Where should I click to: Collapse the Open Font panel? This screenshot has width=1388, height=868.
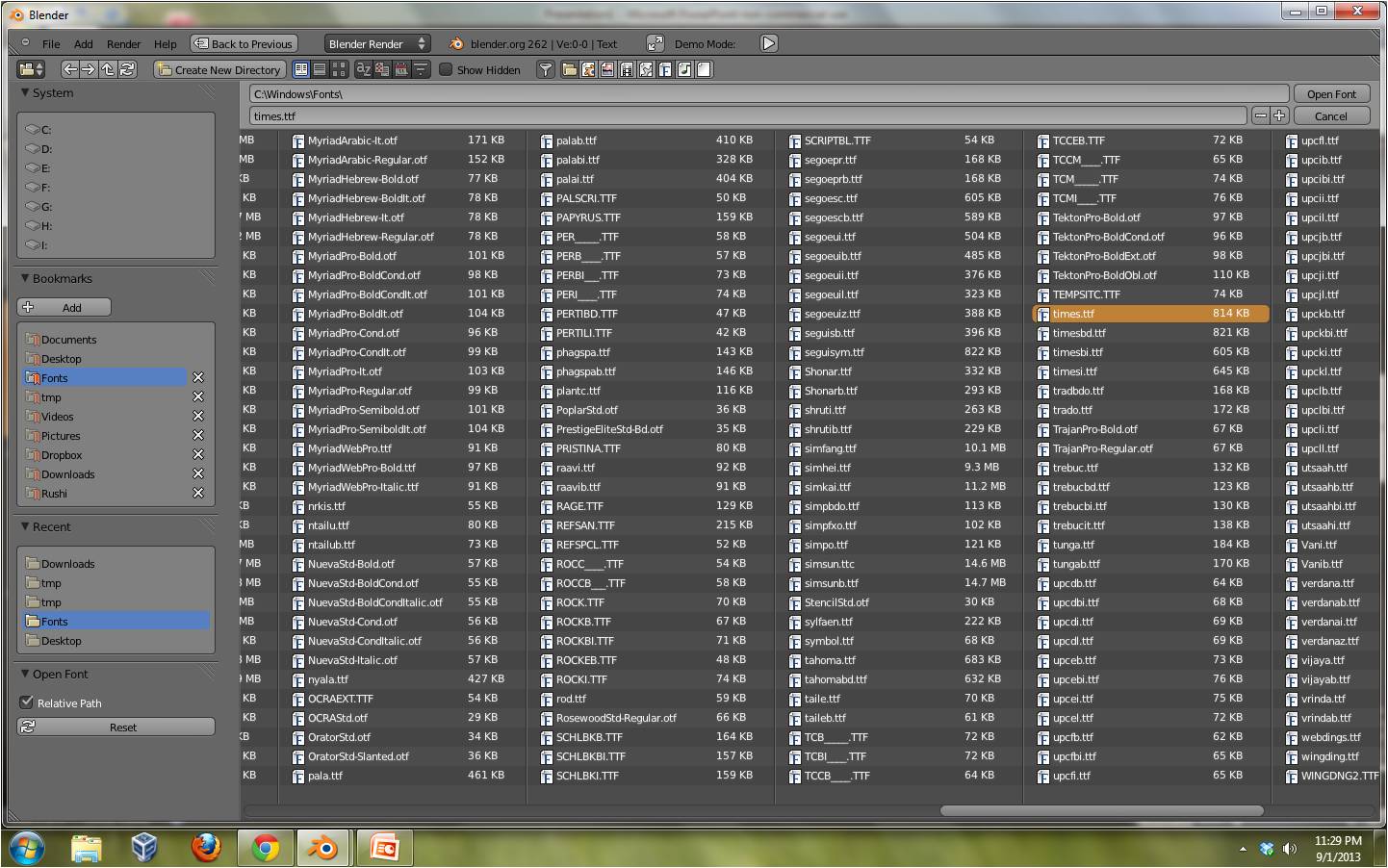tap(26, 675)
